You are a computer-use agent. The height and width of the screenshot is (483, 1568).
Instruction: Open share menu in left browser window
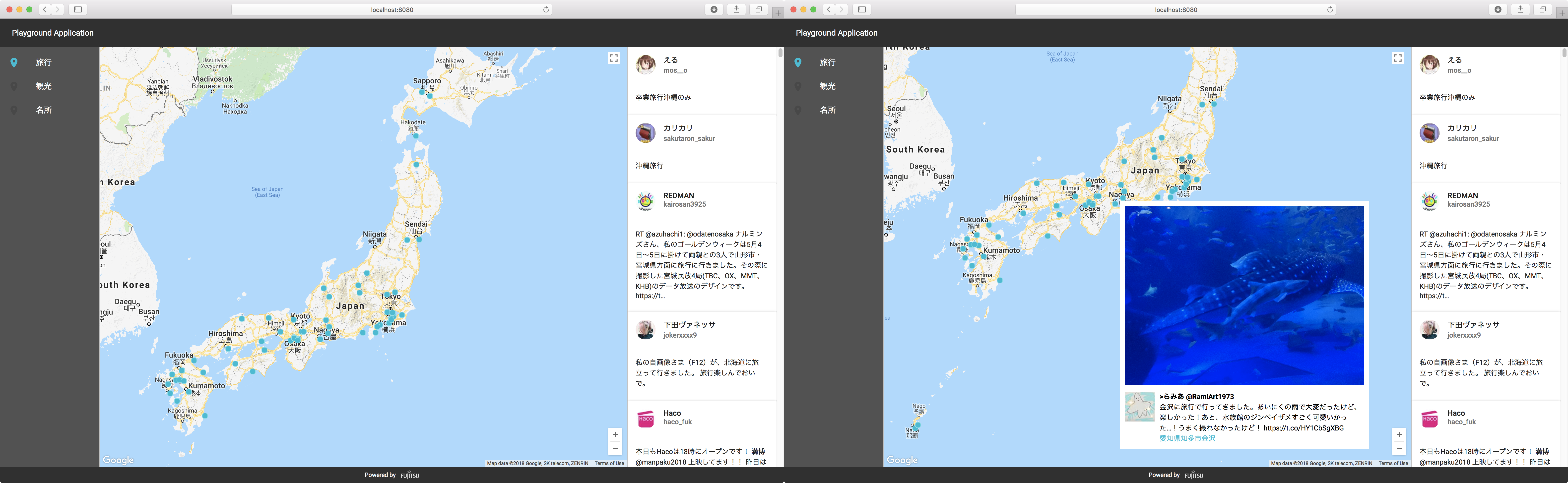[x=736, y=9]
